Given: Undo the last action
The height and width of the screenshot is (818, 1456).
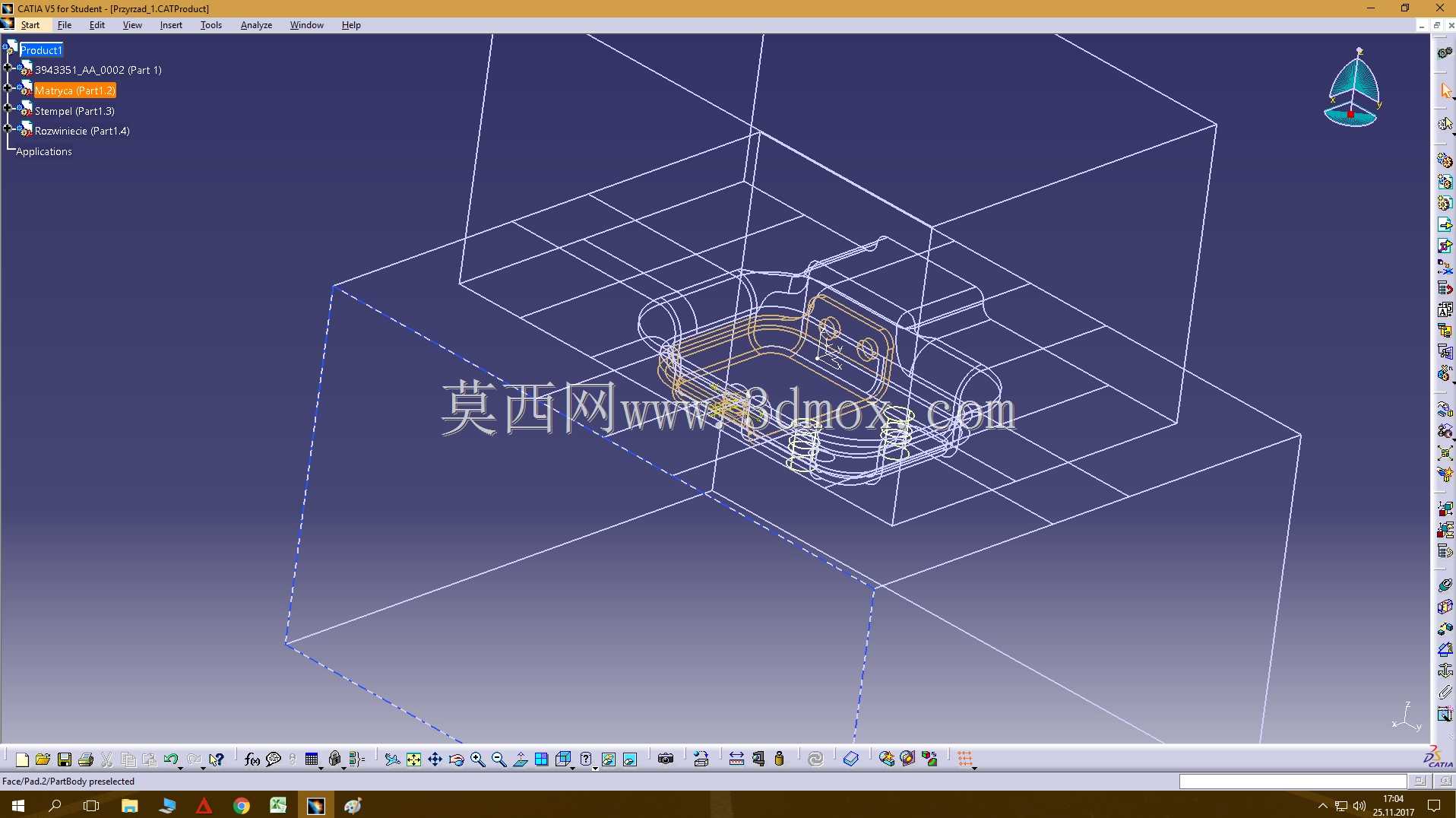Looking at the screenshot, I should (x=170, y=759).
